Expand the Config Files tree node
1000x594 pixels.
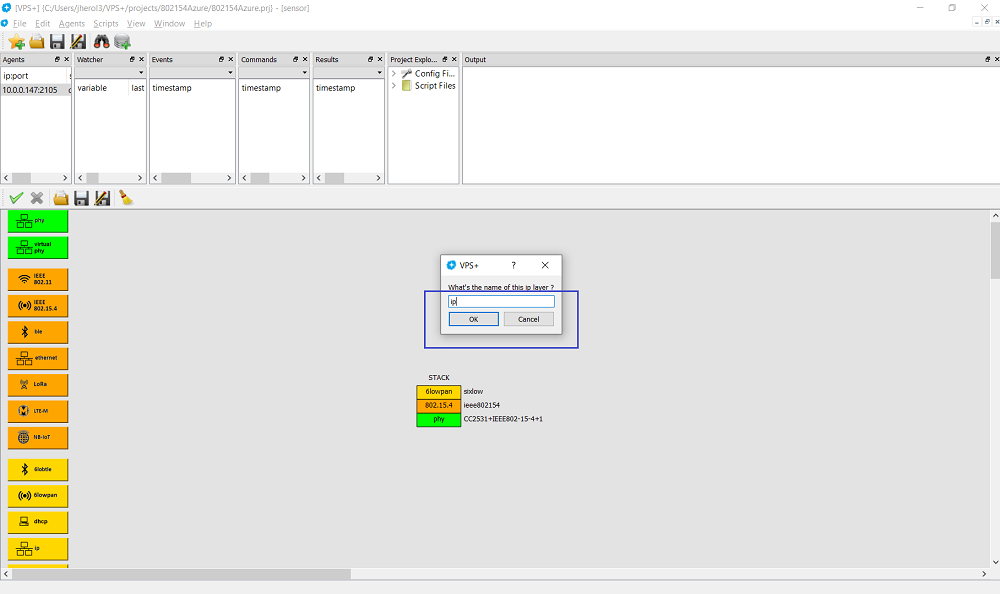point(394,73)
